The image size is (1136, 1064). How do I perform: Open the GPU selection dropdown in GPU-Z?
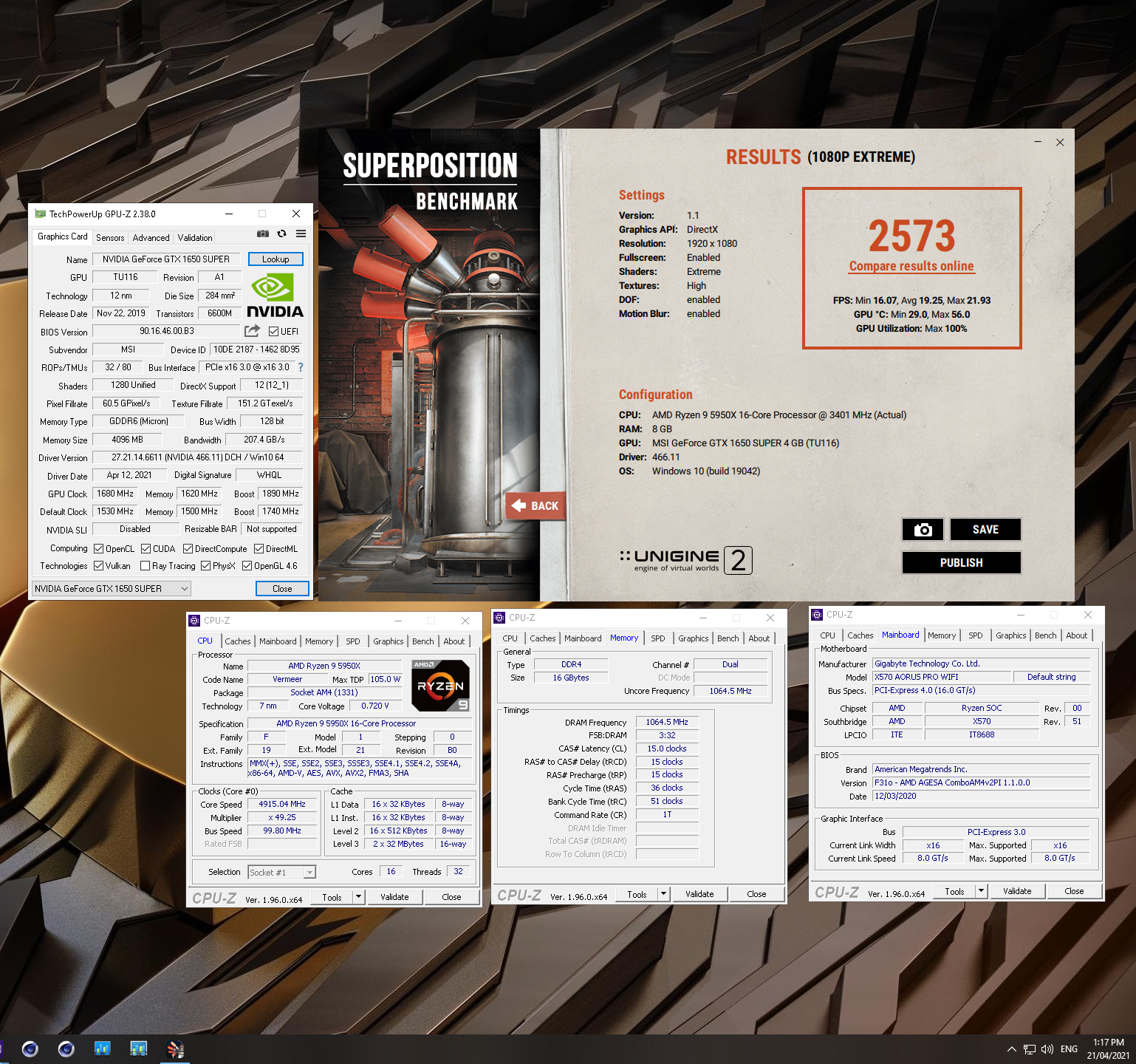[112, 588]
